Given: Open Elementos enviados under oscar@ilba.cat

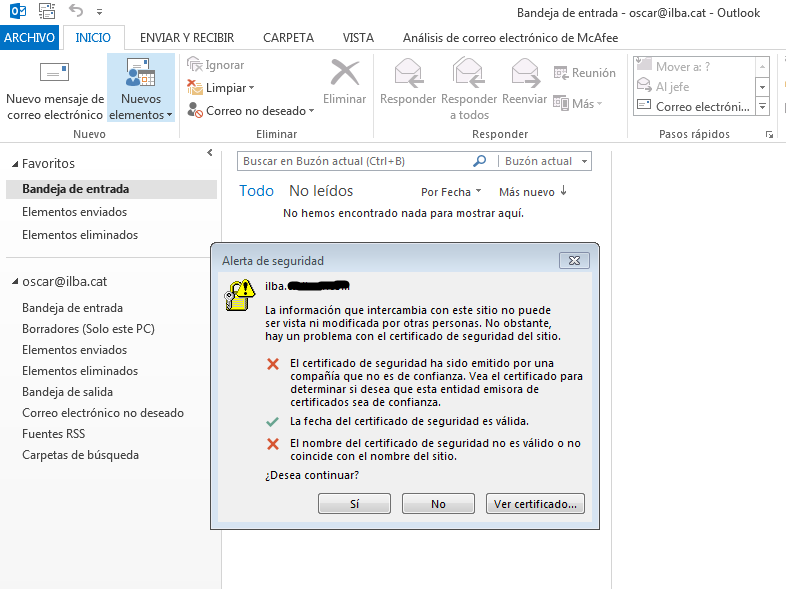Looking at the screenshot, I should (x=74, y=350).
